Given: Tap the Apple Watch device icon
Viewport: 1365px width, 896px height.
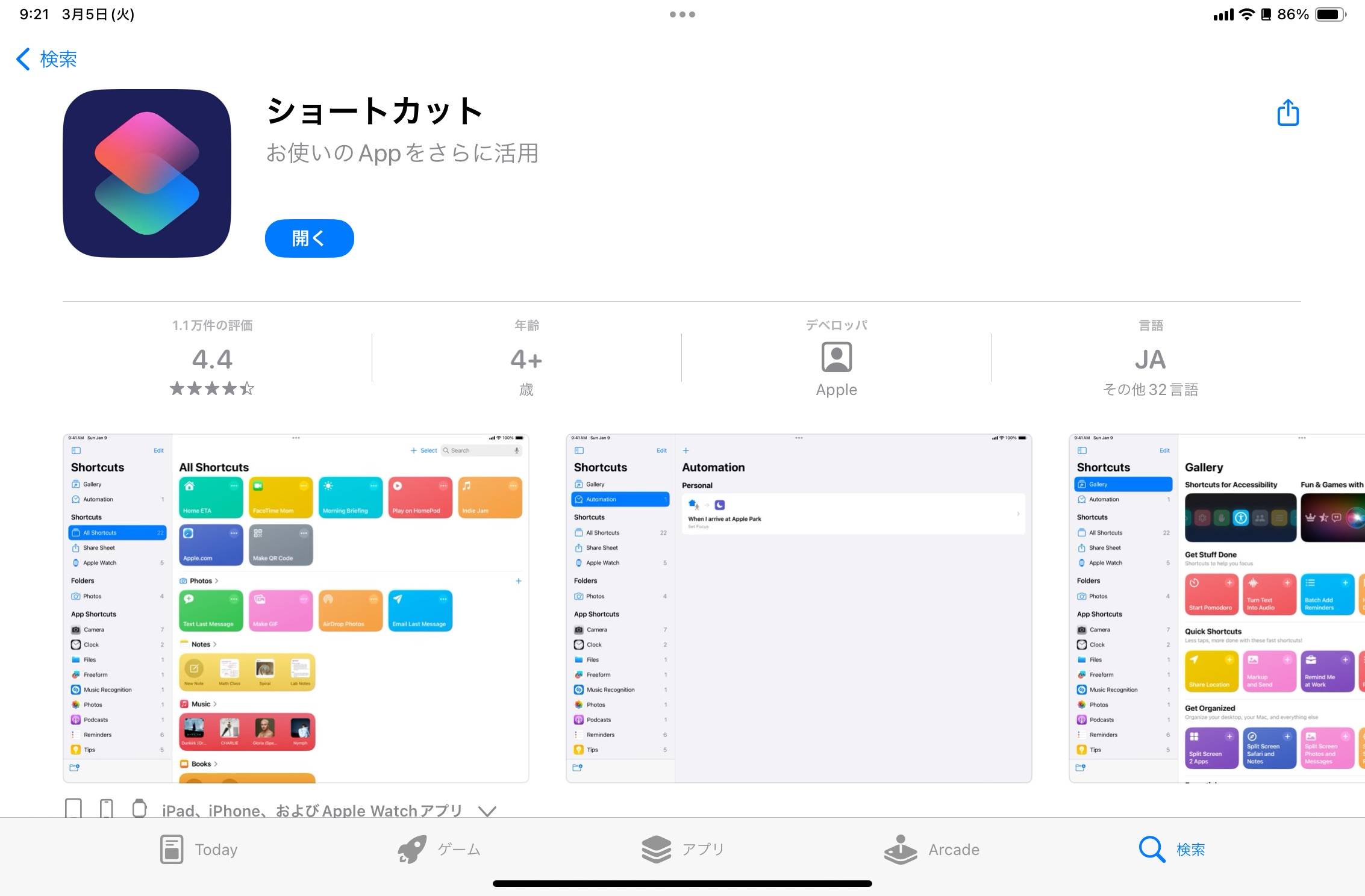Looking at the screenshot, I should tap(139, 808).
